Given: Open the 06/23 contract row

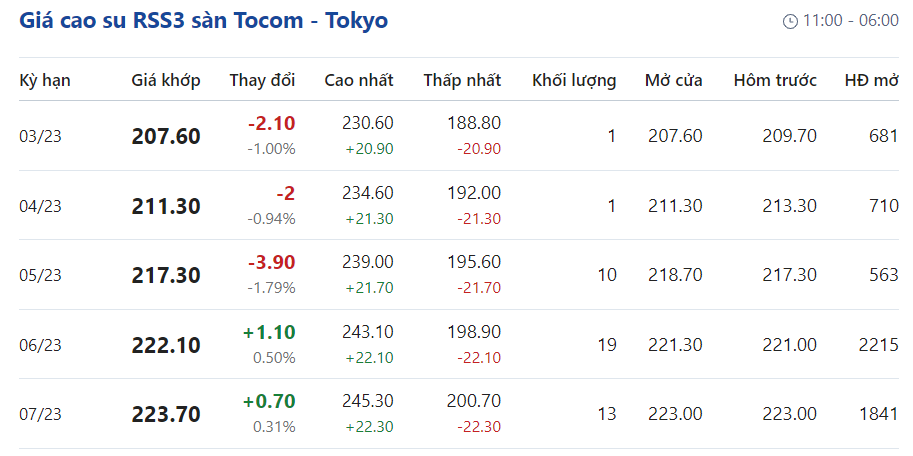Looking at the screenshot, I should click(x=41, y=345).
